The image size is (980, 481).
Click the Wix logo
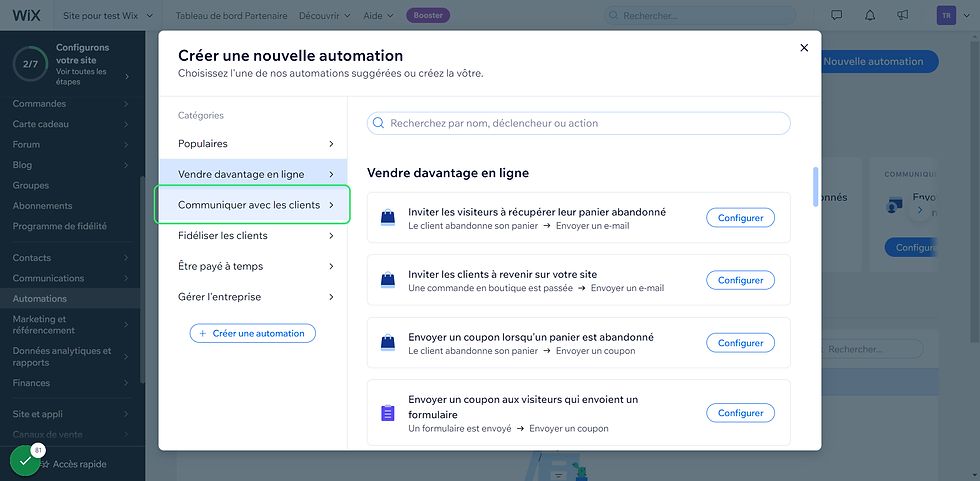pyautogui.click(x=26, y=15)
